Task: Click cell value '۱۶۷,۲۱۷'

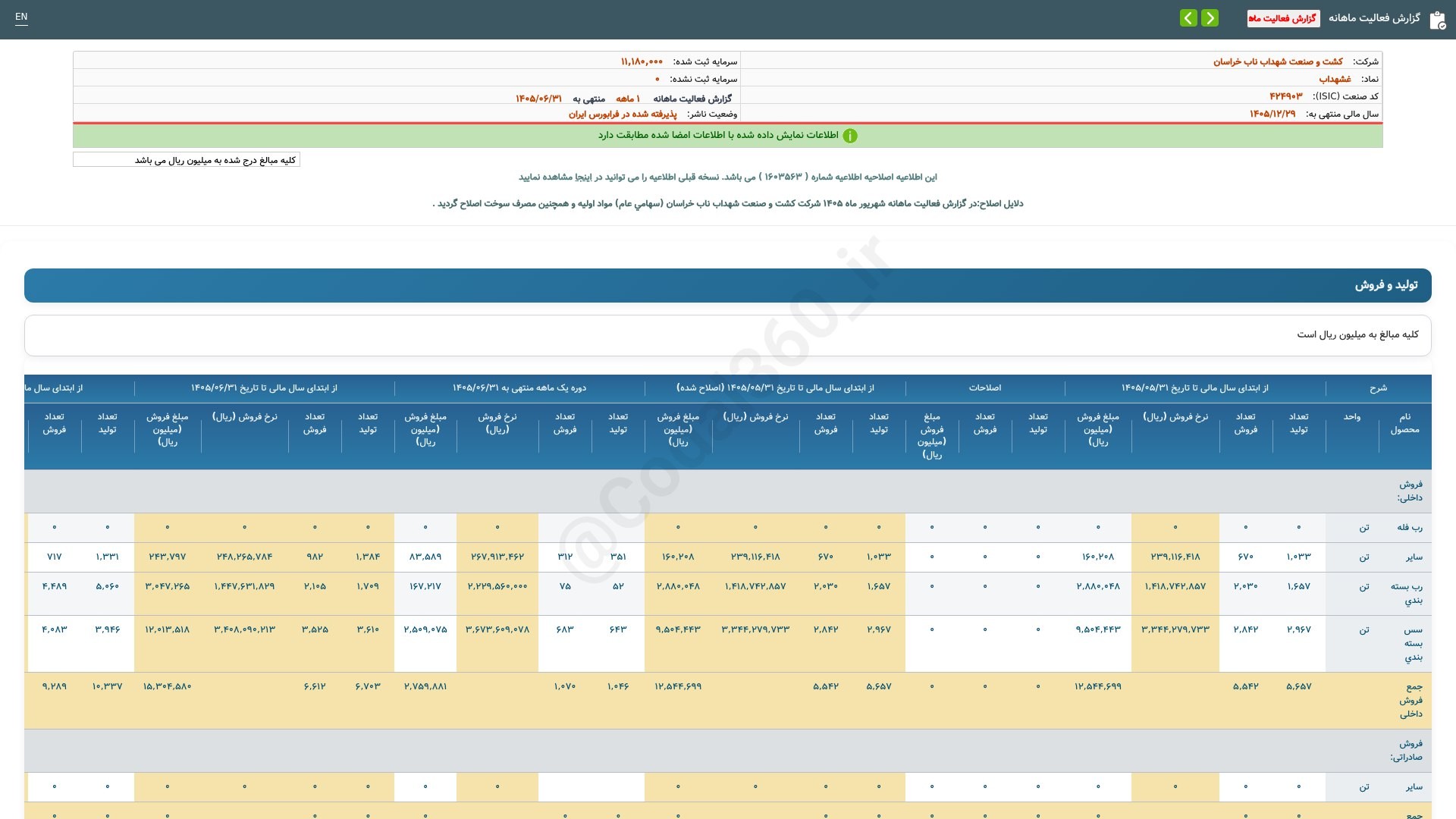Action: 425,586
